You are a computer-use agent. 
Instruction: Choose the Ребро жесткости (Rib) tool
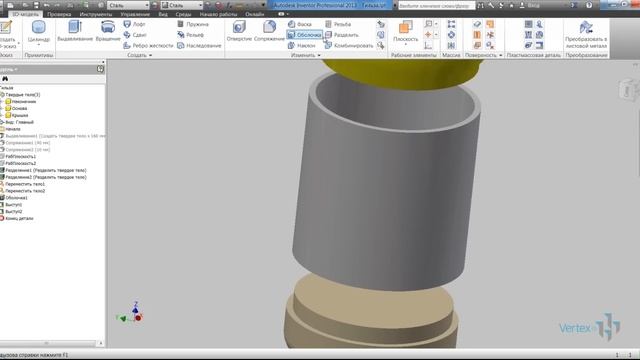point(148,45)
